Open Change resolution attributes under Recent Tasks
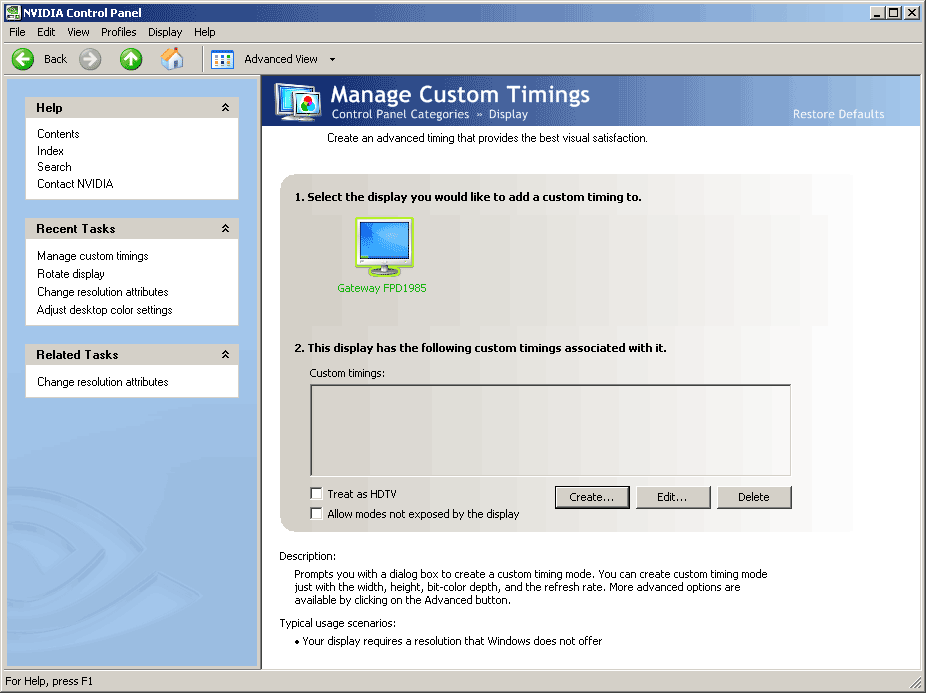This screenshot has width=926, height=693. pyautogui.click(x=103, y=292)
